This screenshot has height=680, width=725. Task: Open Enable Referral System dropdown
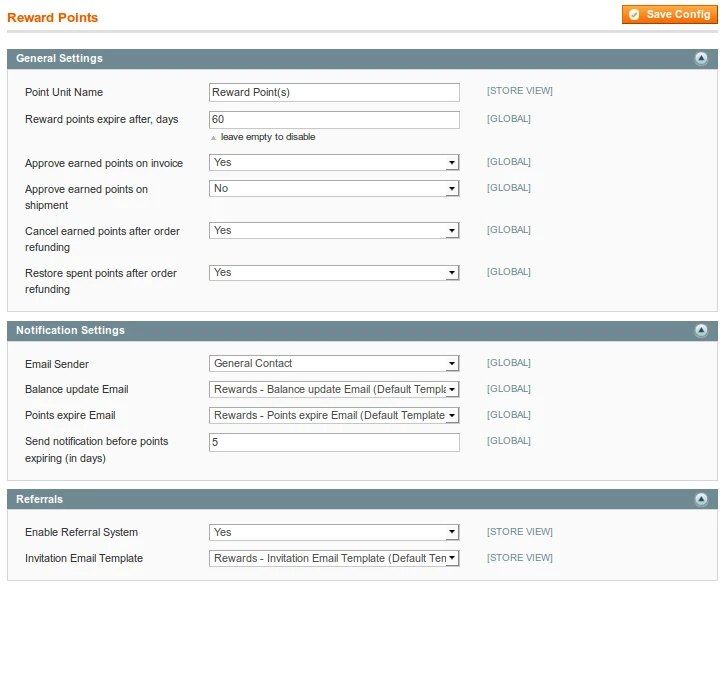(334, 532)
